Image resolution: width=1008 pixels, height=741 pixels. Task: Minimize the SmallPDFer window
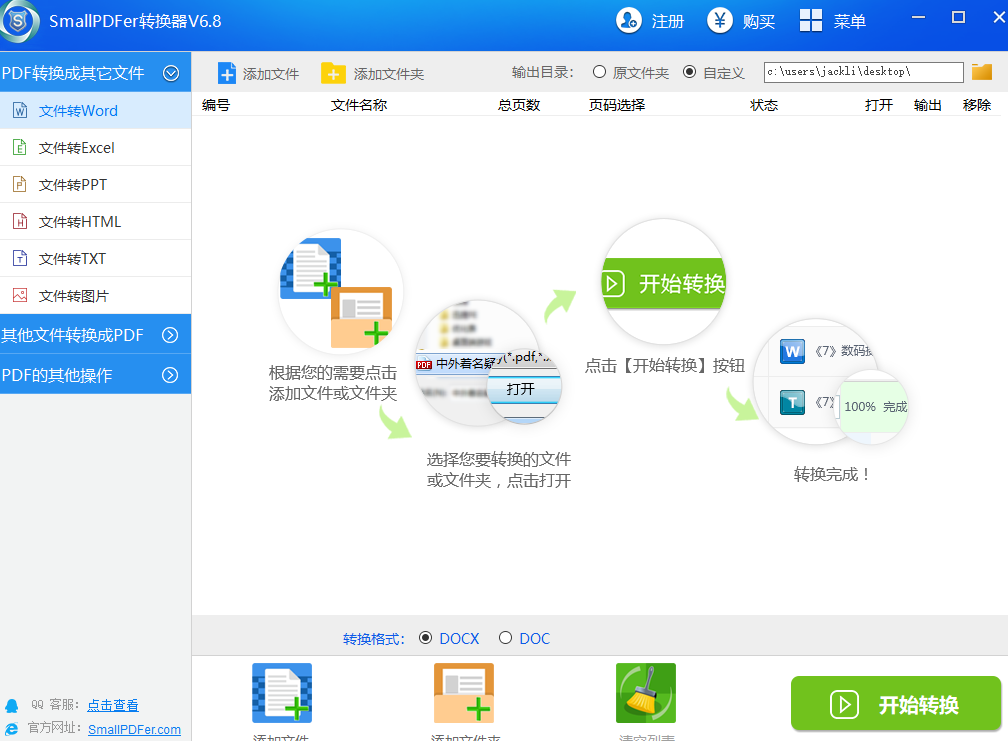[x=918, y=17]
